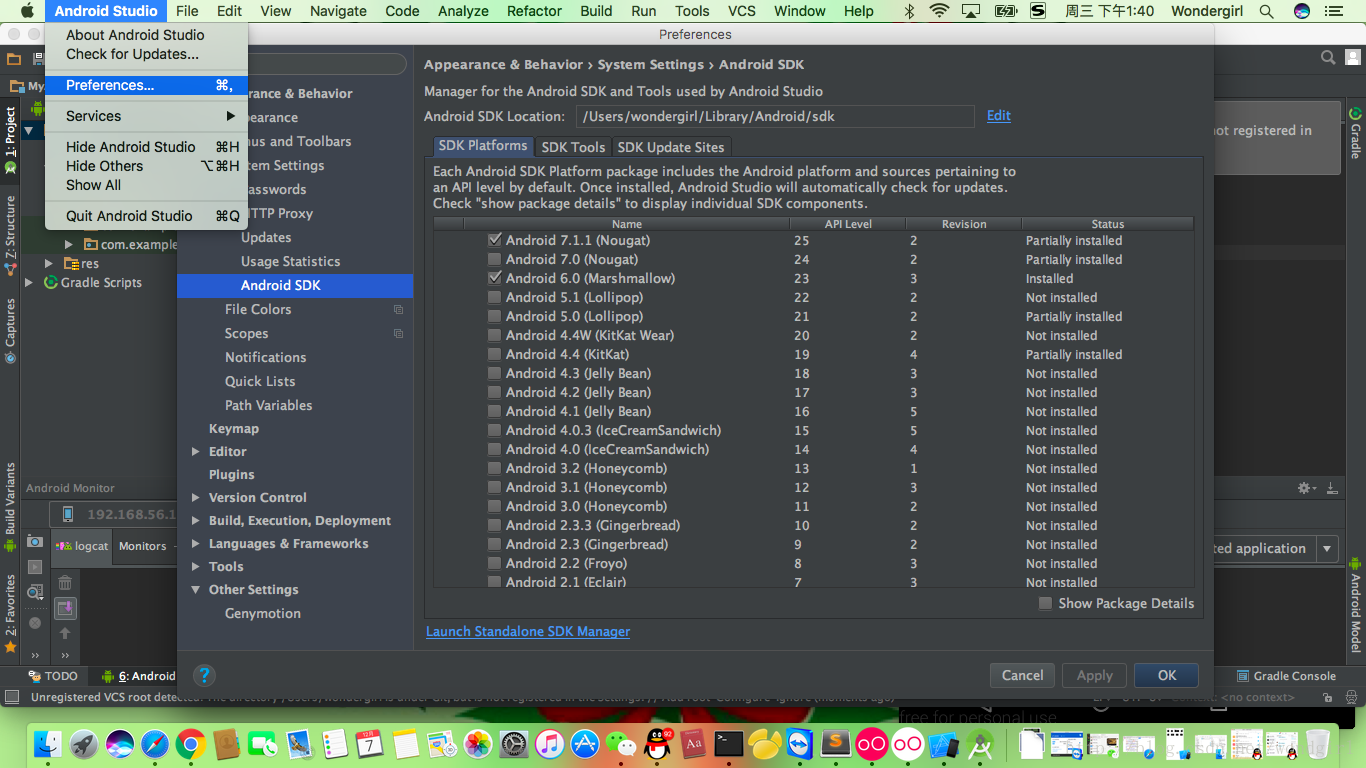The image size is (1366, 768).
Task: Expand the Languages & Frameworks section
Action: (196, 544)
